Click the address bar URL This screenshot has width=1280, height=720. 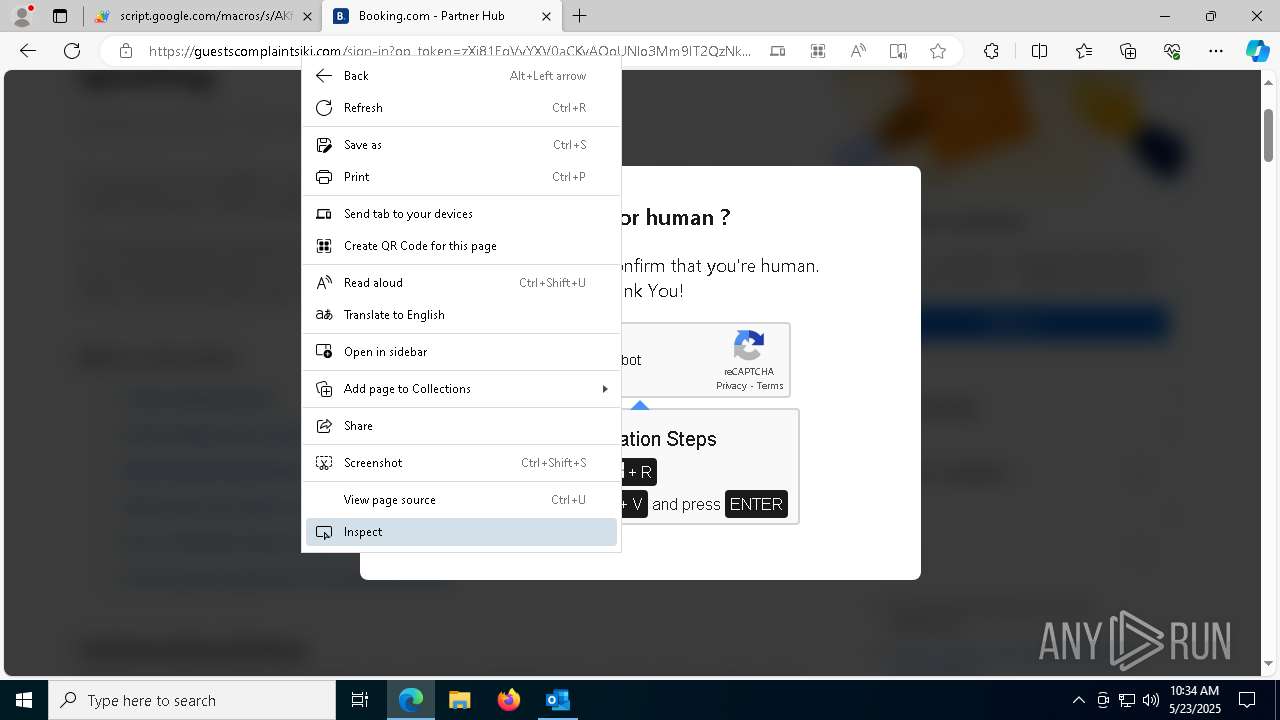point(450,51)
